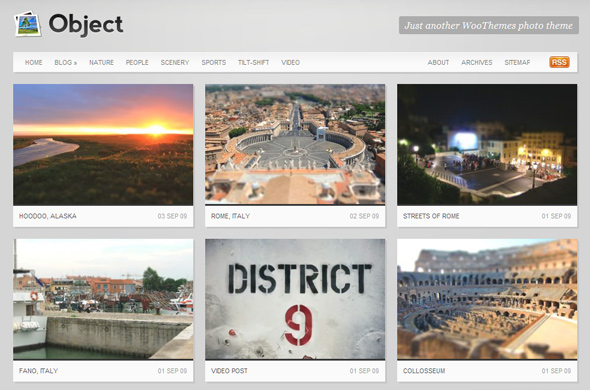The width and height of the screenshot is (590, 390).
Task: Open the Streets of Rome night thumbnail
Action: click(x=487, y=145)
